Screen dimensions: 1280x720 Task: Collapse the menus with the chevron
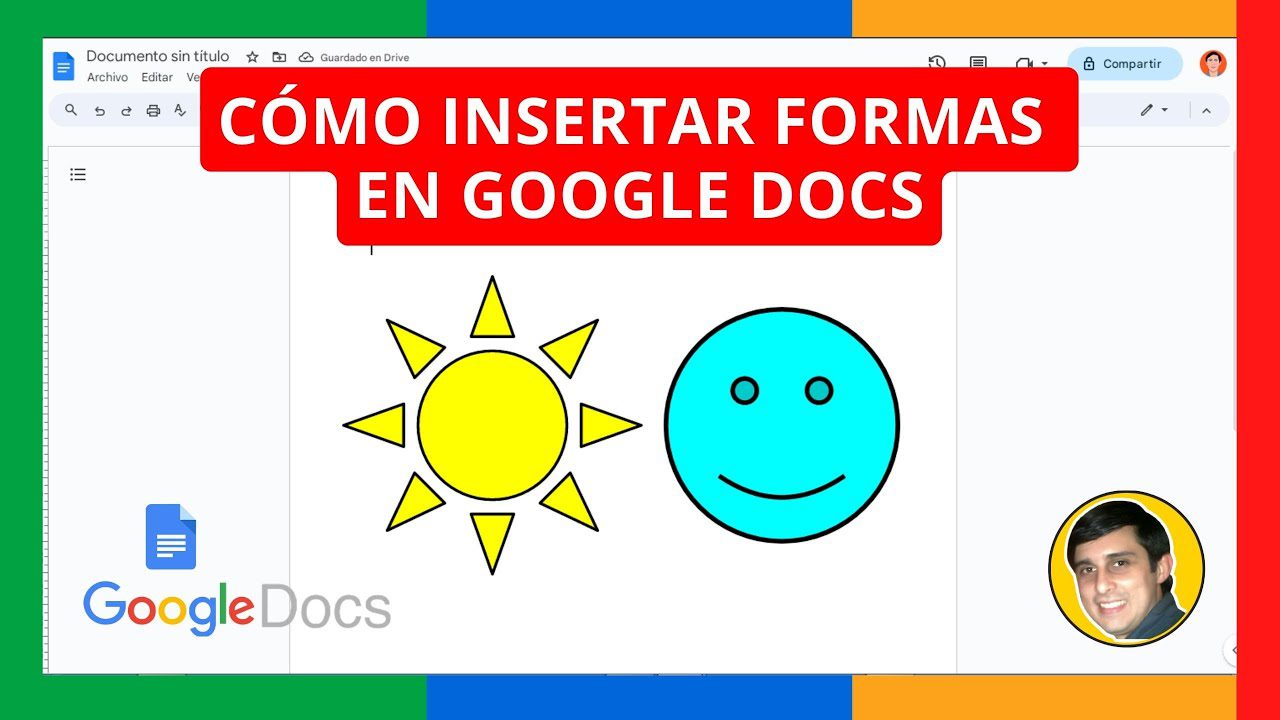(x=1207, y=110)
